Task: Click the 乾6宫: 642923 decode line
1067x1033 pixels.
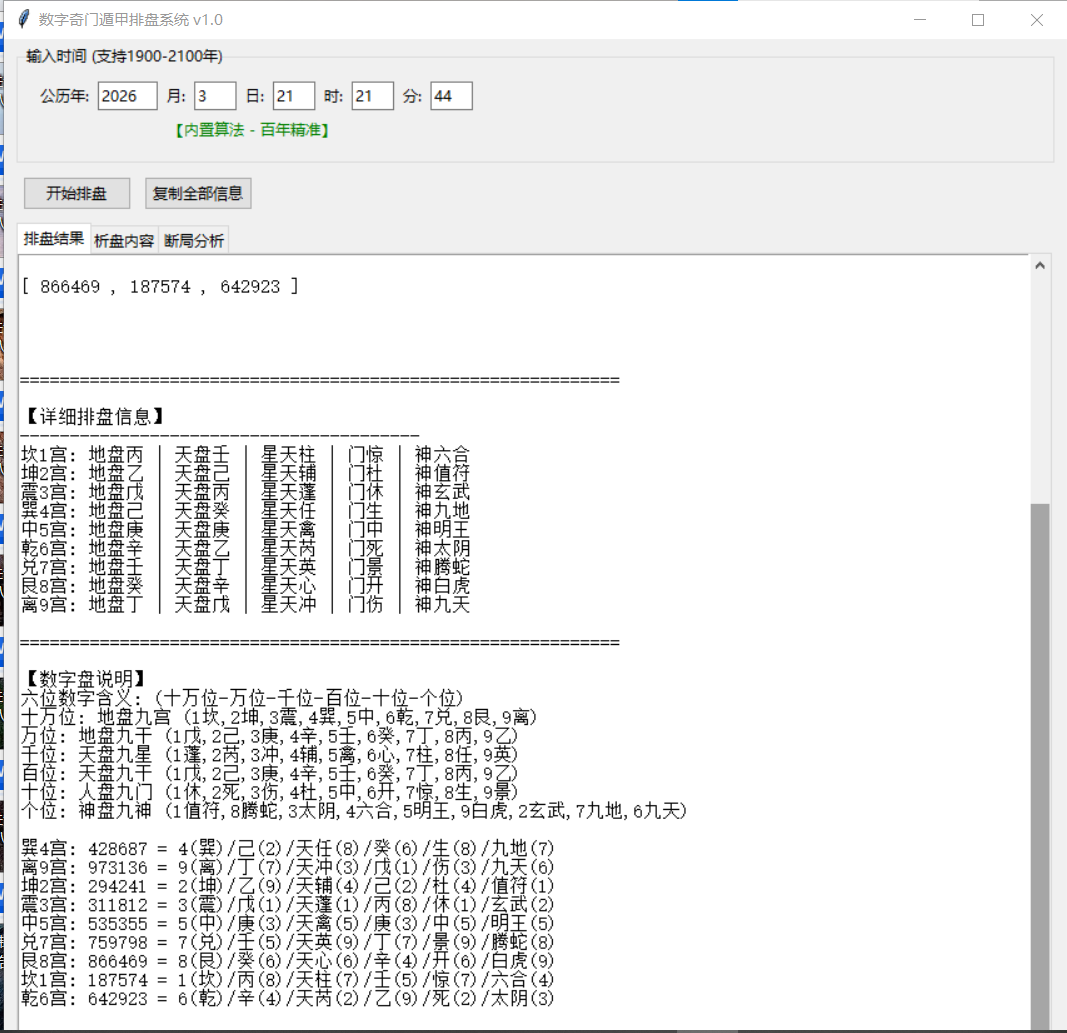Action: pyautogui.click(x=288, y=998)
